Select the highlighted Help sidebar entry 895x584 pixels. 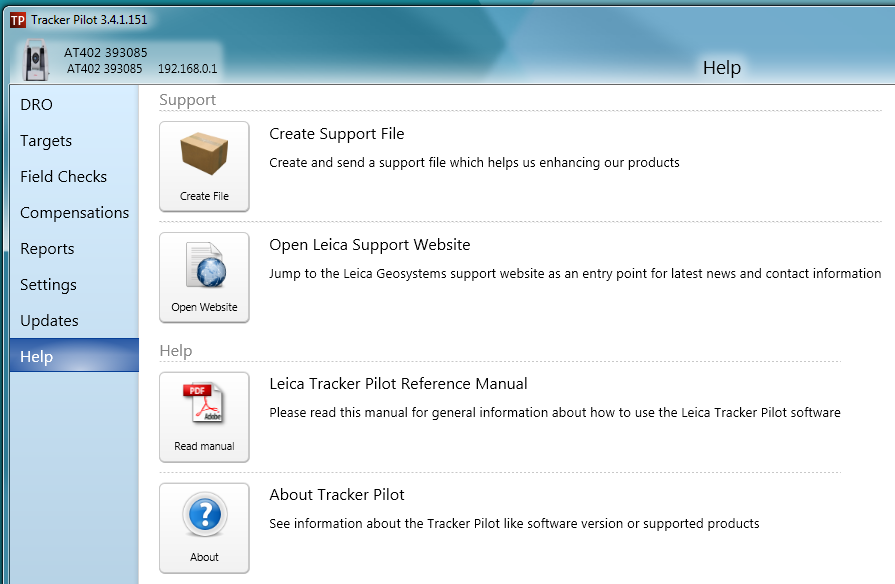(36, 355)
